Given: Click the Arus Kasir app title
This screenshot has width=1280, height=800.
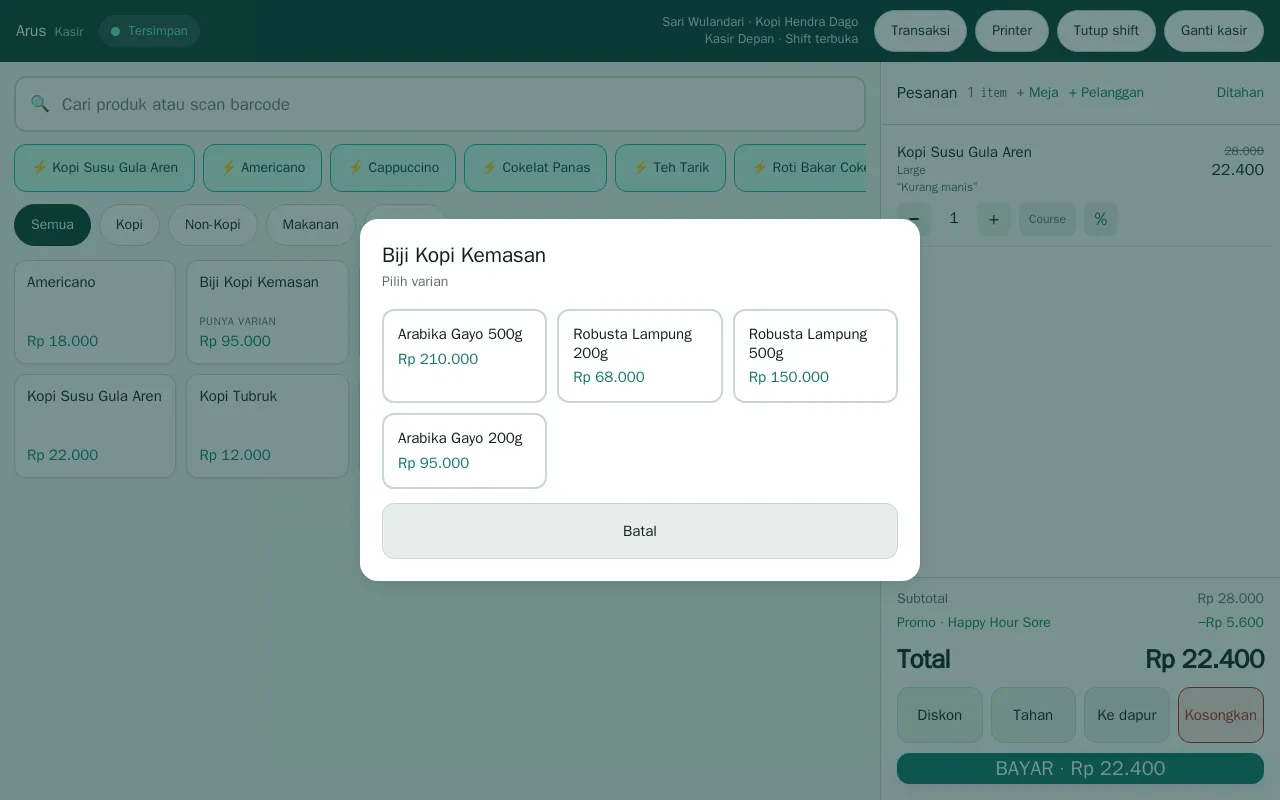Looking at the screenshot, I should [49, 31].
